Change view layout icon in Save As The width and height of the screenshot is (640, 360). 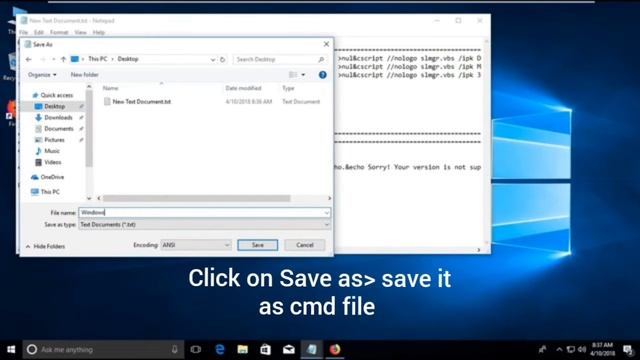pos(293,75)
